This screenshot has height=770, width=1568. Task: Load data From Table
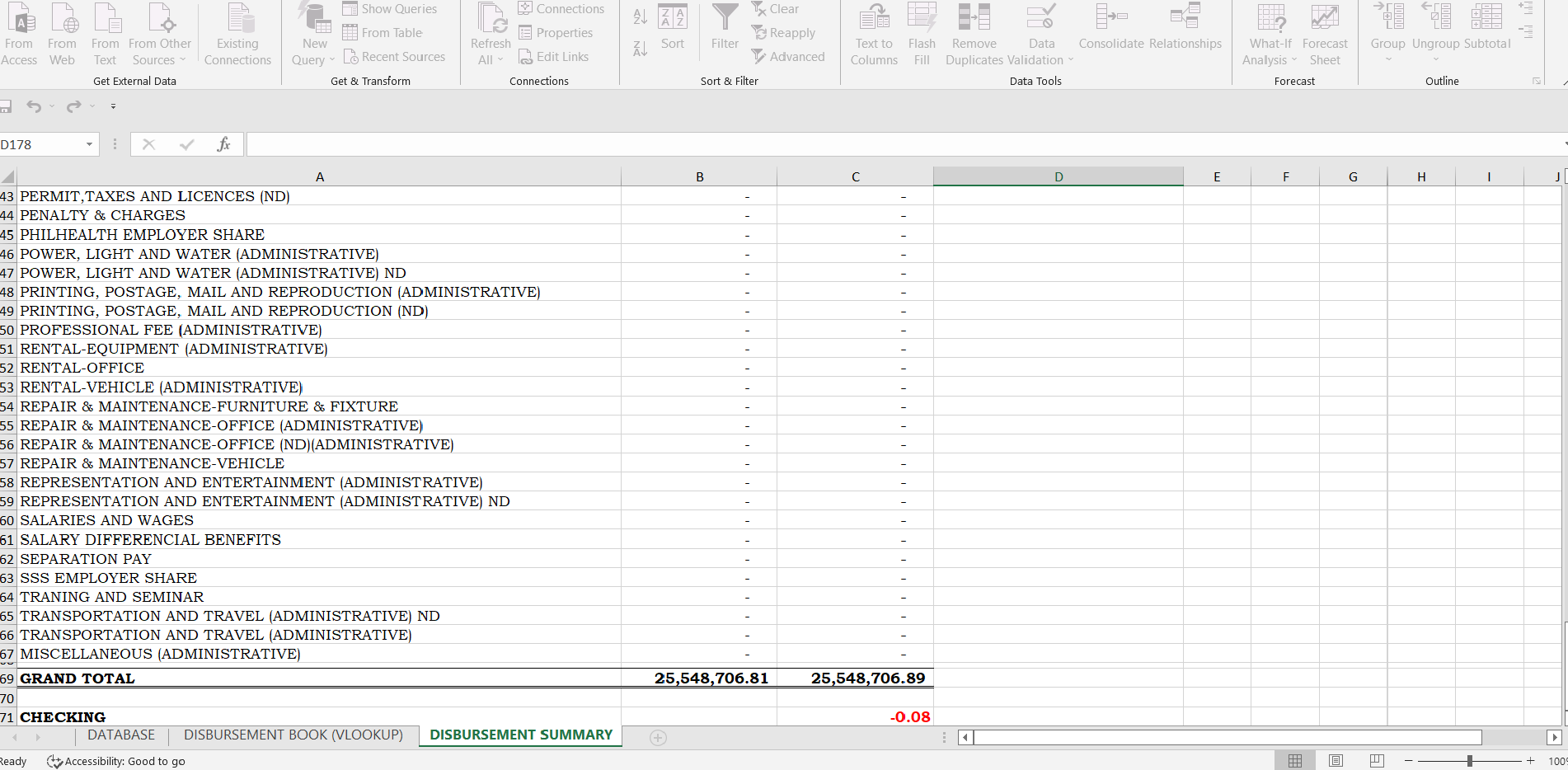tap(383, 33)
